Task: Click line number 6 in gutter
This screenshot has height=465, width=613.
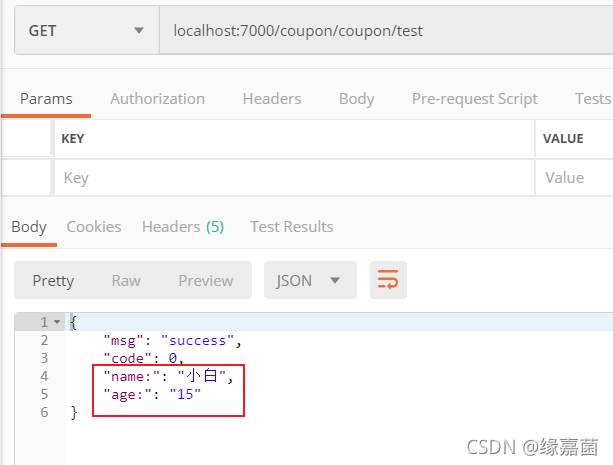Action: (x=45, y=412)
